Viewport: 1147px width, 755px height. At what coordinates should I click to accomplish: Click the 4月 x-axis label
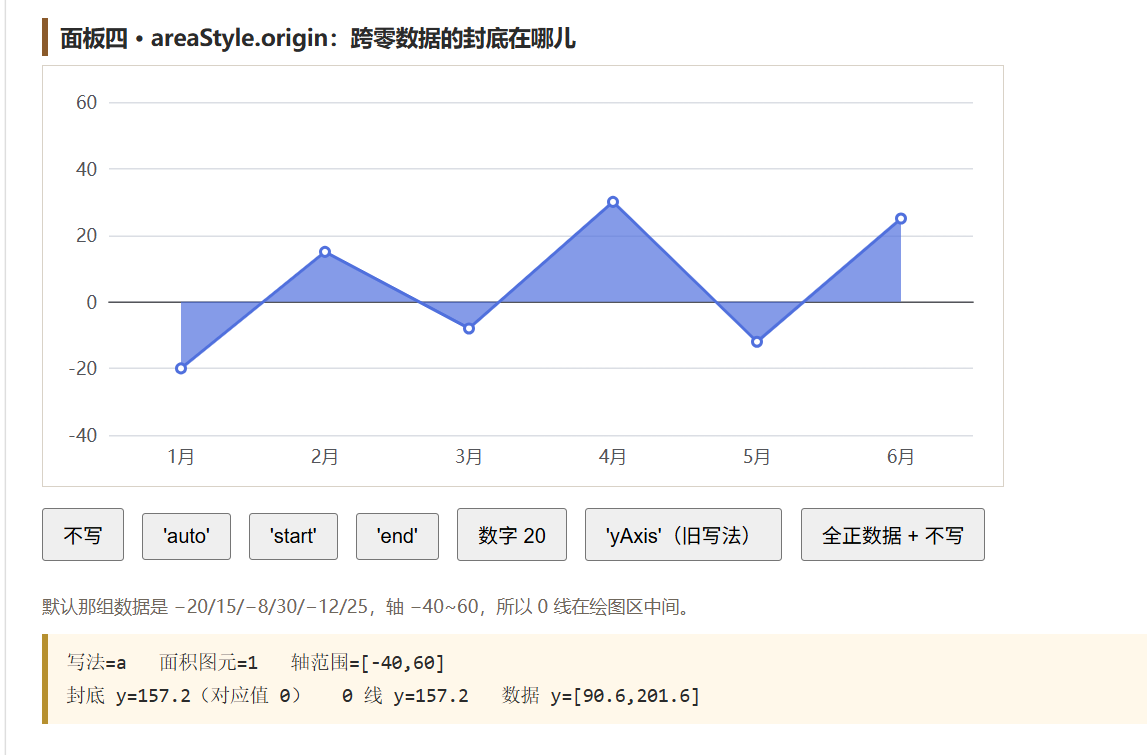613,457
